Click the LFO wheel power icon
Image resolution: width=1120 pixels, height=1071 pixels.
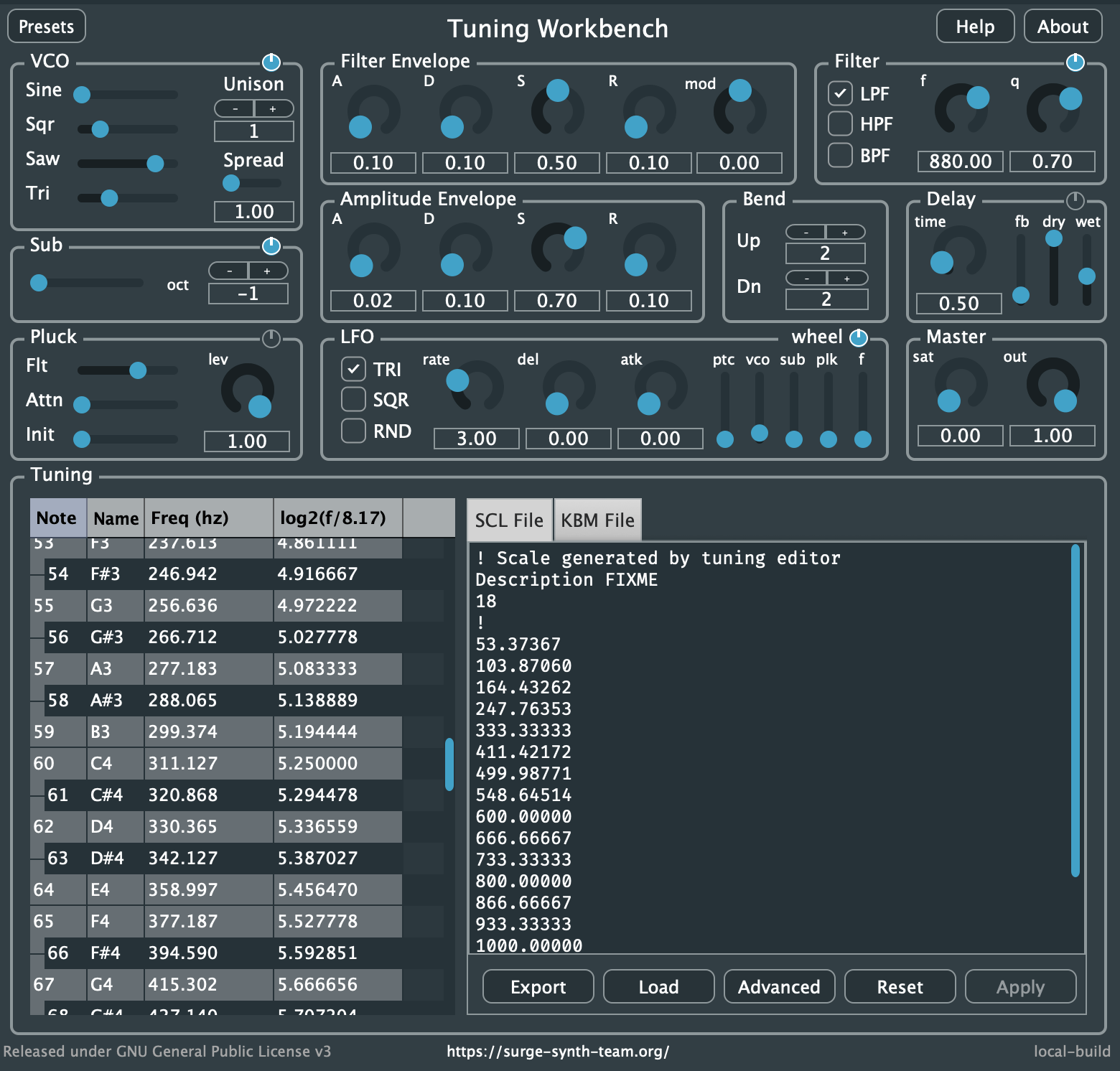click(859, 337)
